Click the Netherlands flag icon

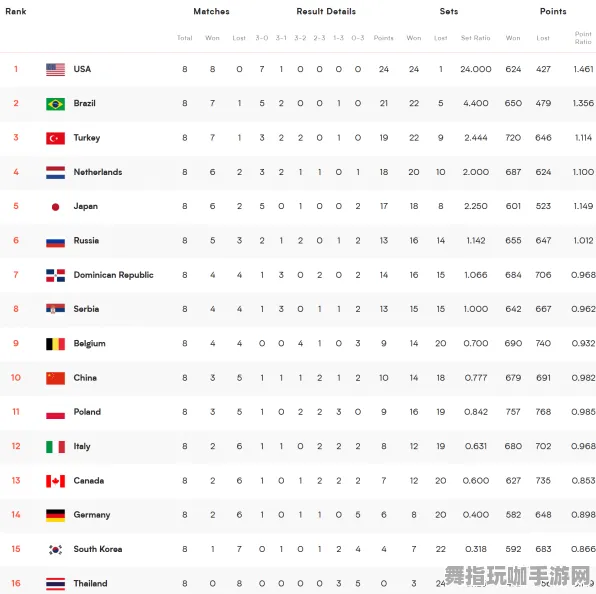[x=55, y=173]
